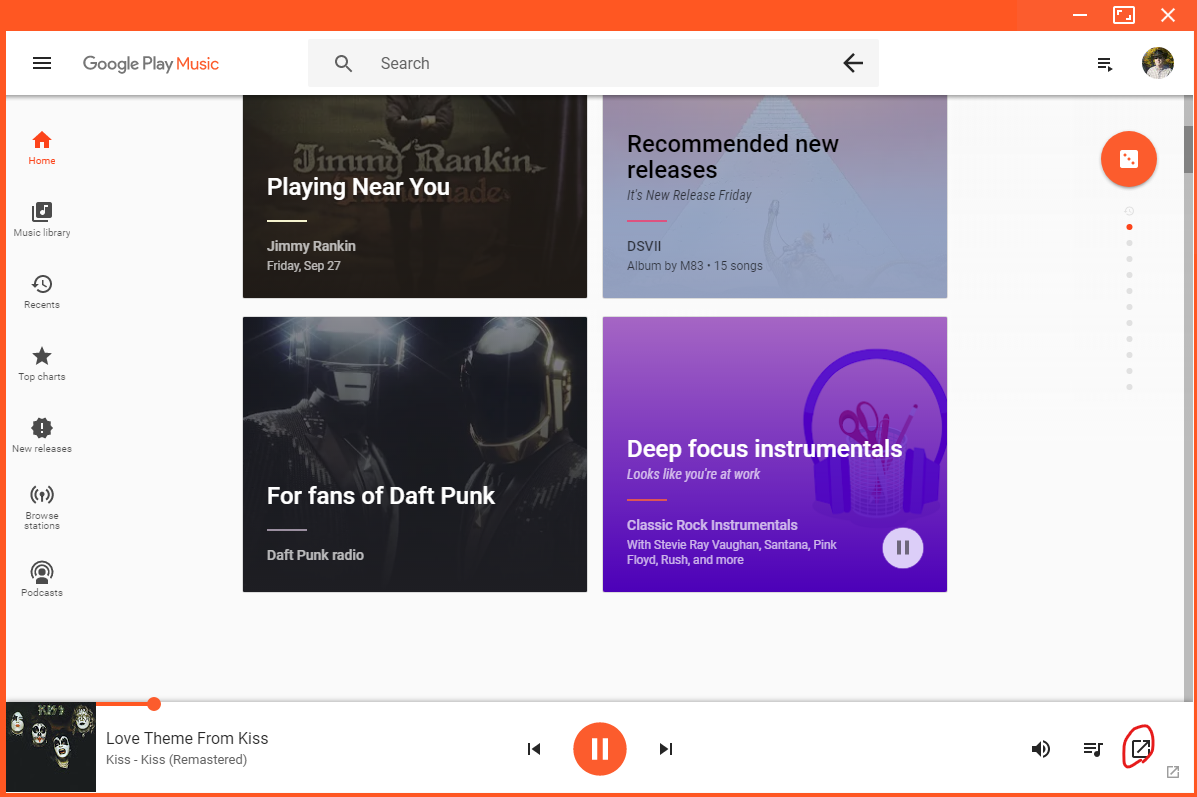Click the small gray external link icon

1173,772
